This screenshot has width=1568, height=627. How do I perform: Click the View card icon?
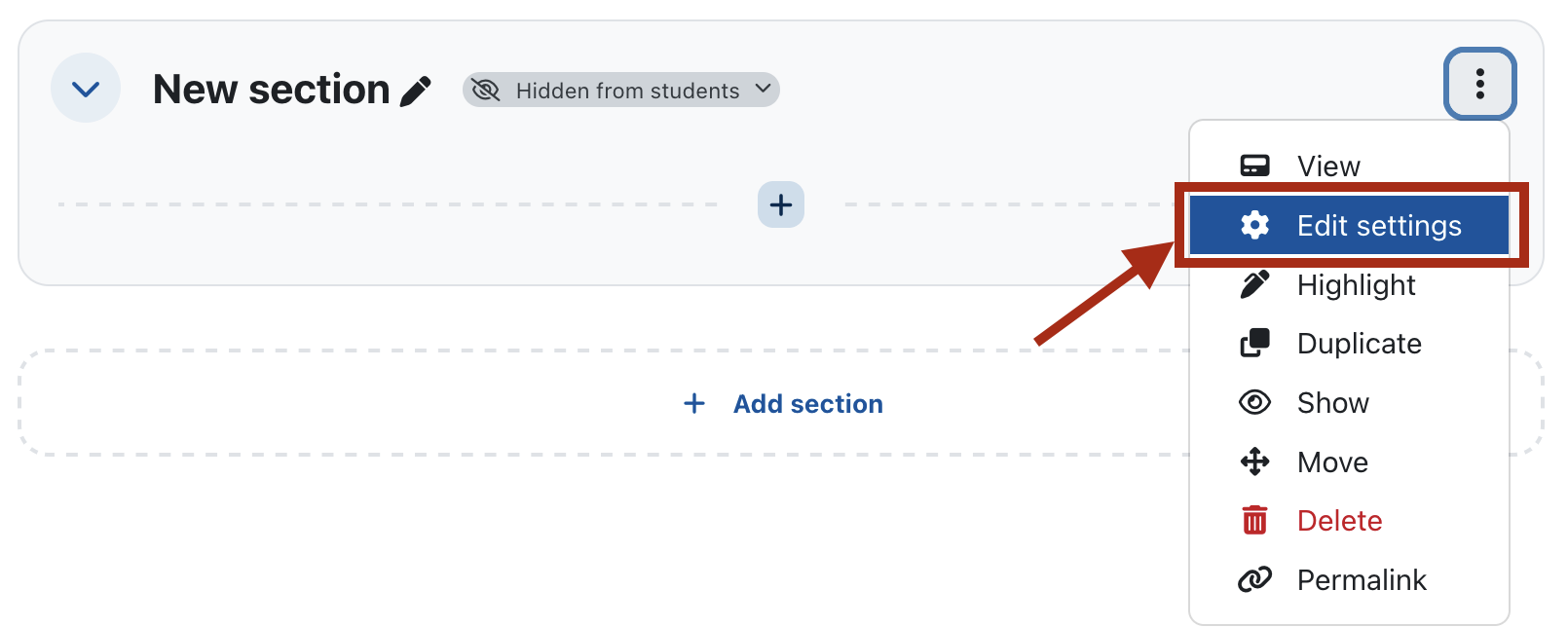coord(1254,166)
